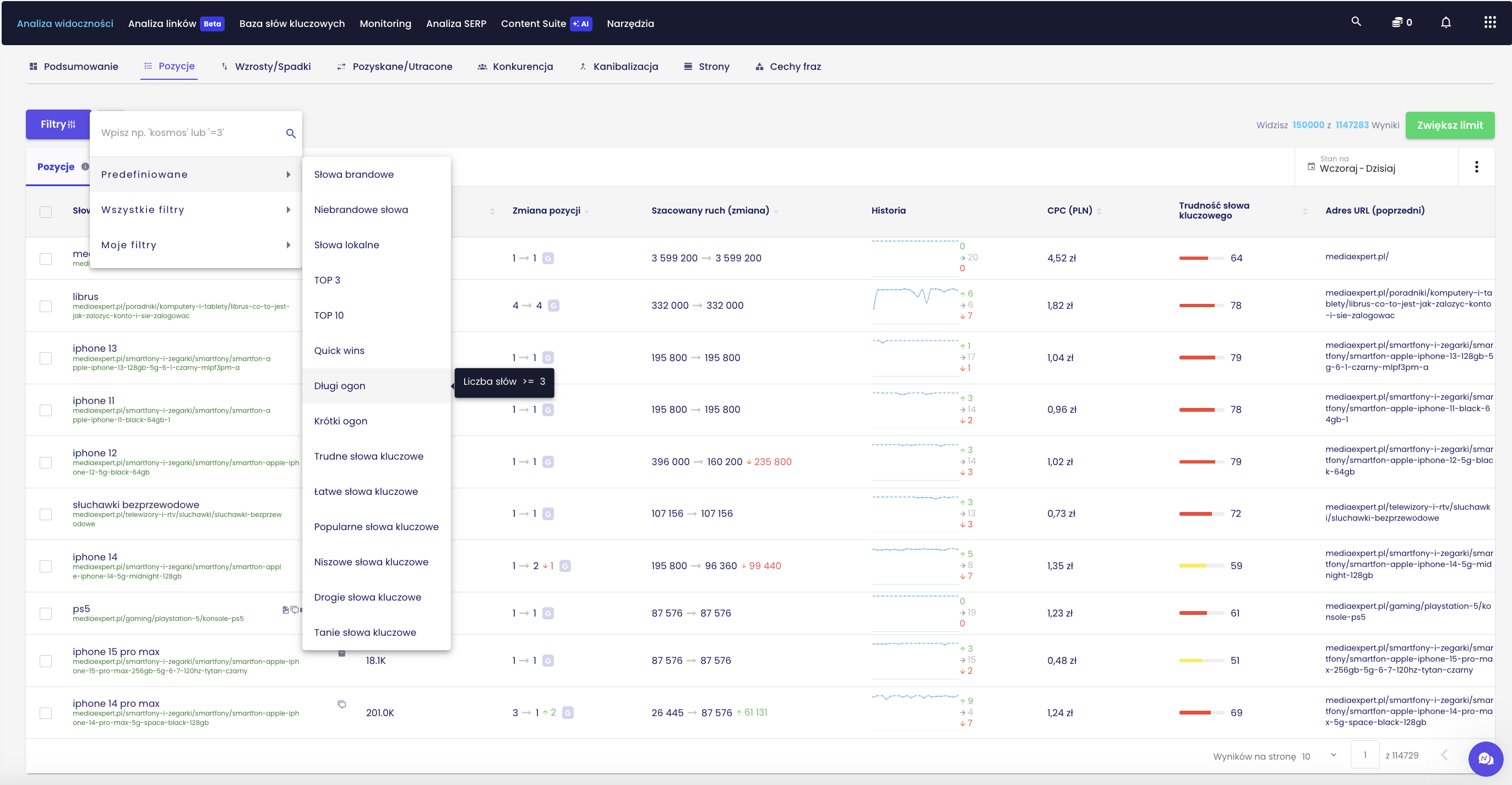Click the Google icon in librus row
1512x785 pixels.
pos(553,306)
